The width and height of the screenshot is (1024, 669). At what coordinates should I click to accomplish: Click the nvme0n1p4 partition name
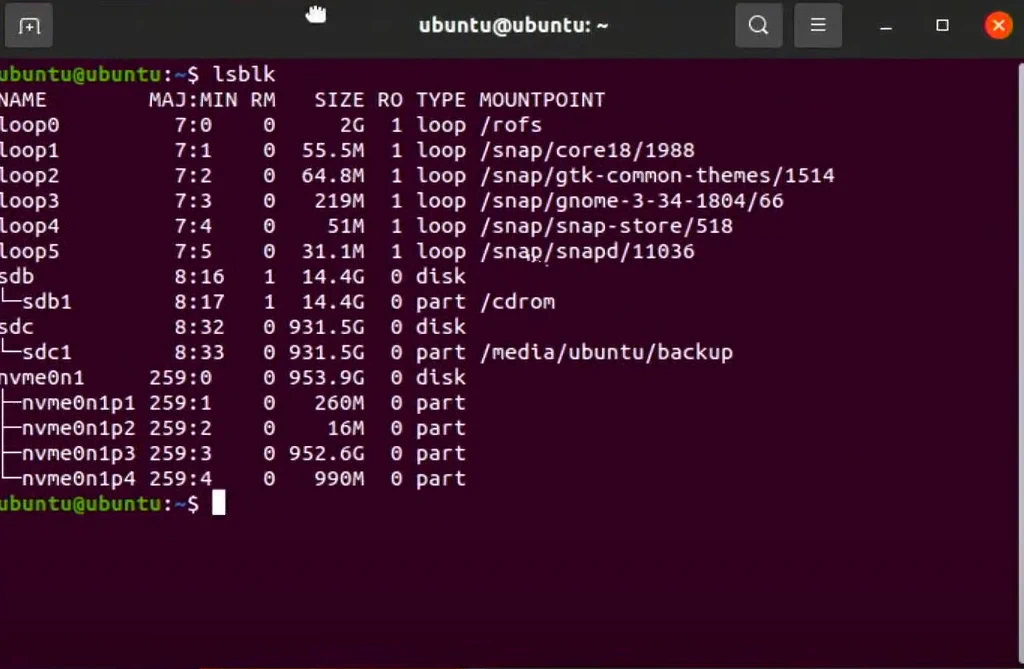click(78, 478)
